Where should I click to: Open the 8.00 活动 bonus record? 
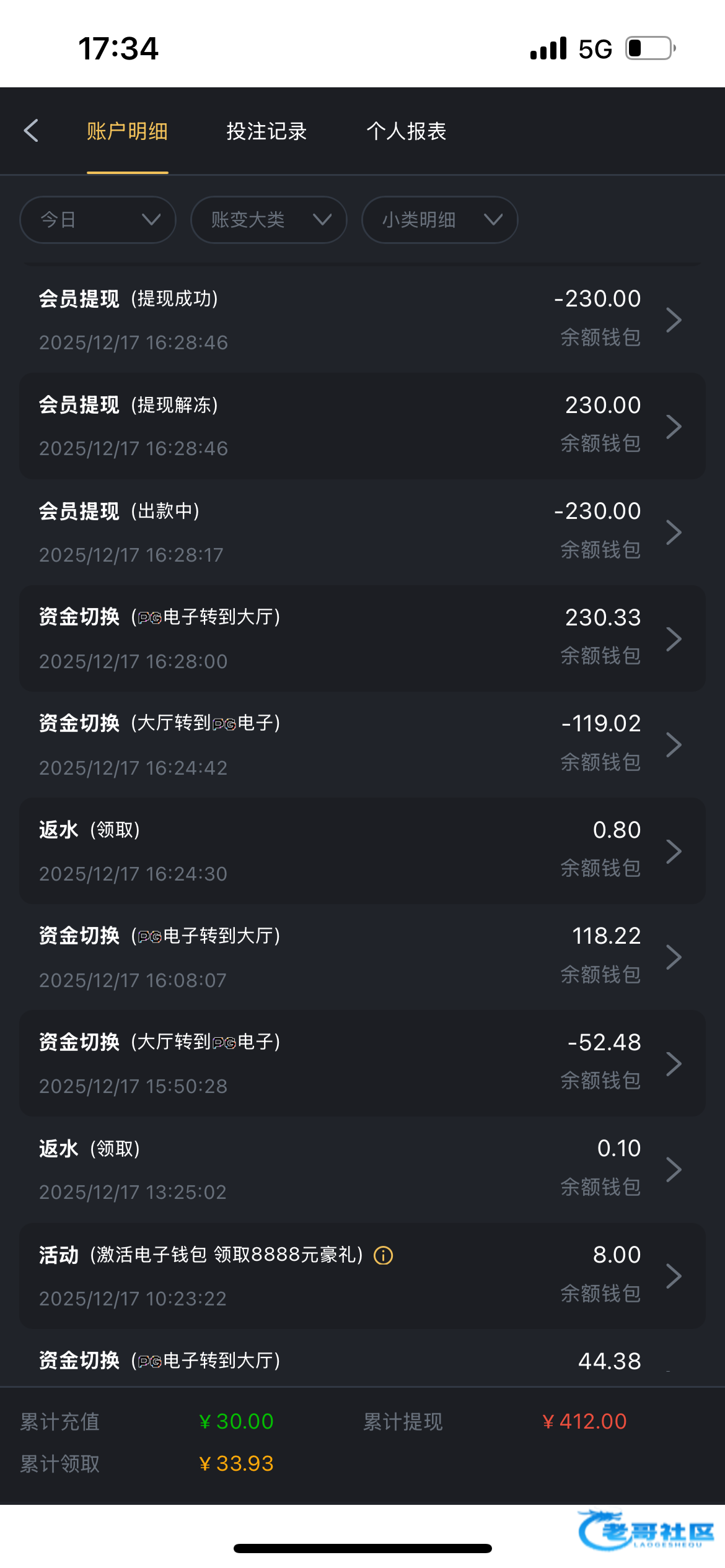coord(362,1276)
